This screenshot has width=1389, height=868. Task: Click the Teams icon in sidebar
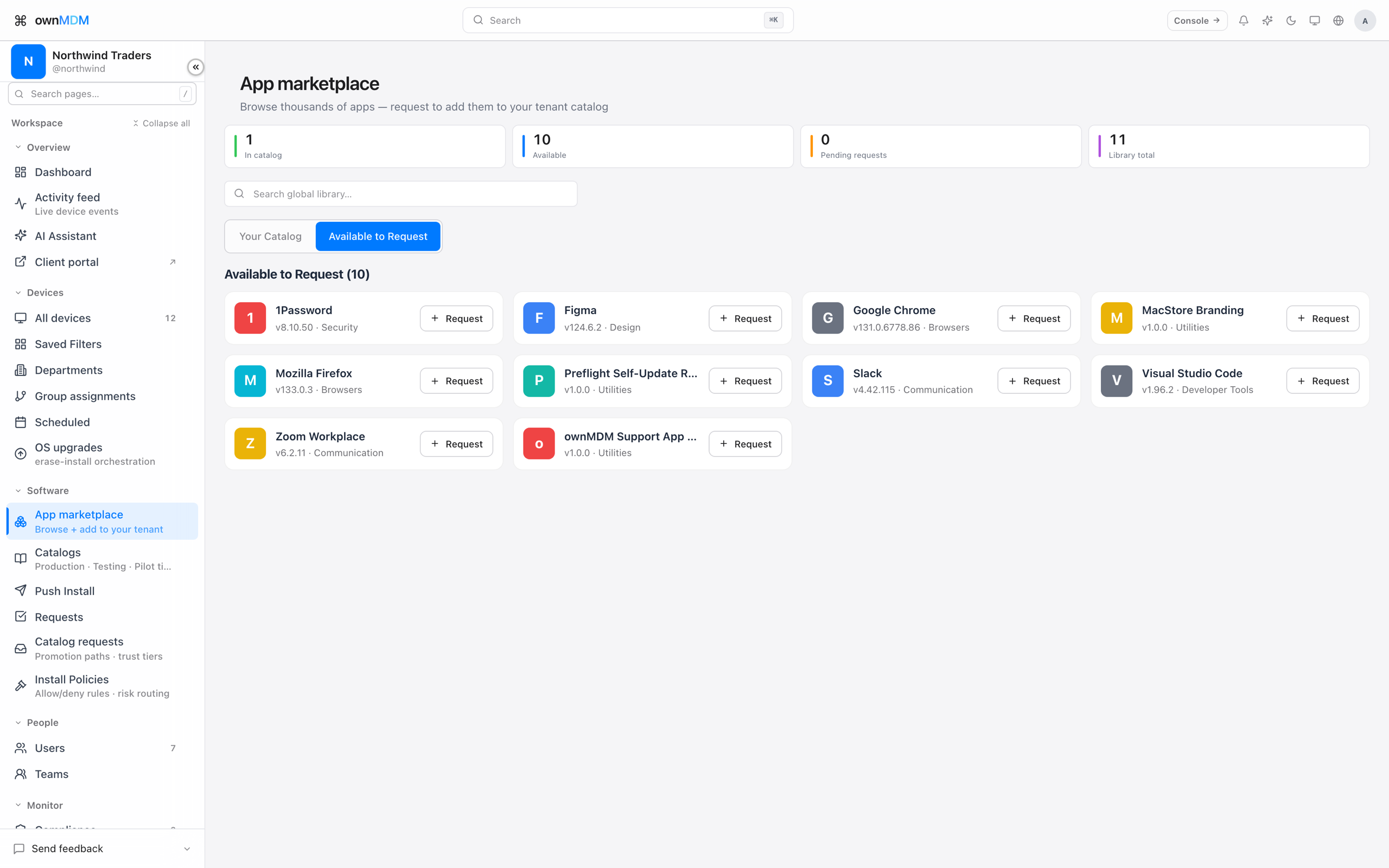coord(21,774)
